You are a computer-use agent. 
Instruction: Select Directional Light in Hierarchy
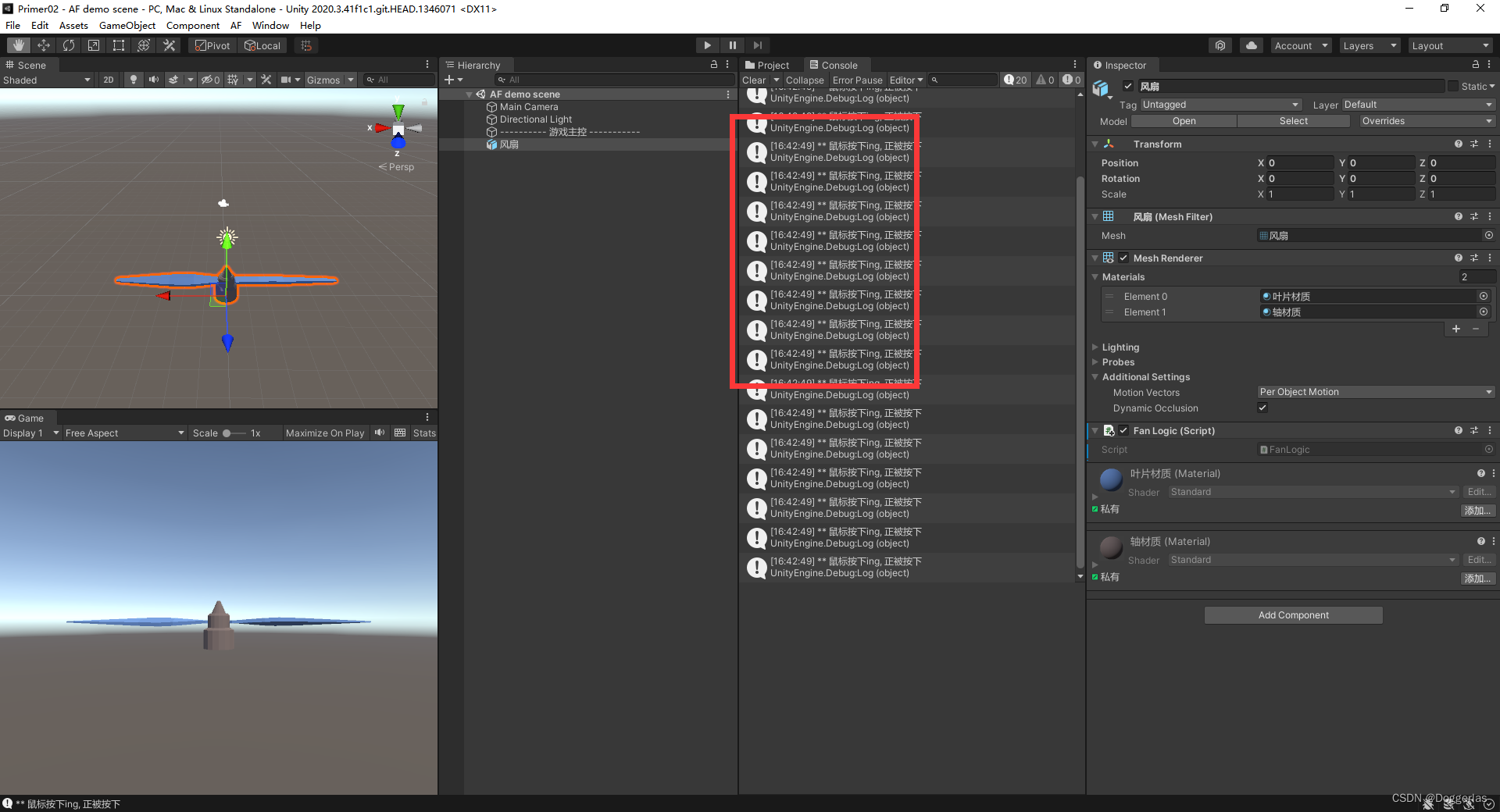click(x=535, y=119)
